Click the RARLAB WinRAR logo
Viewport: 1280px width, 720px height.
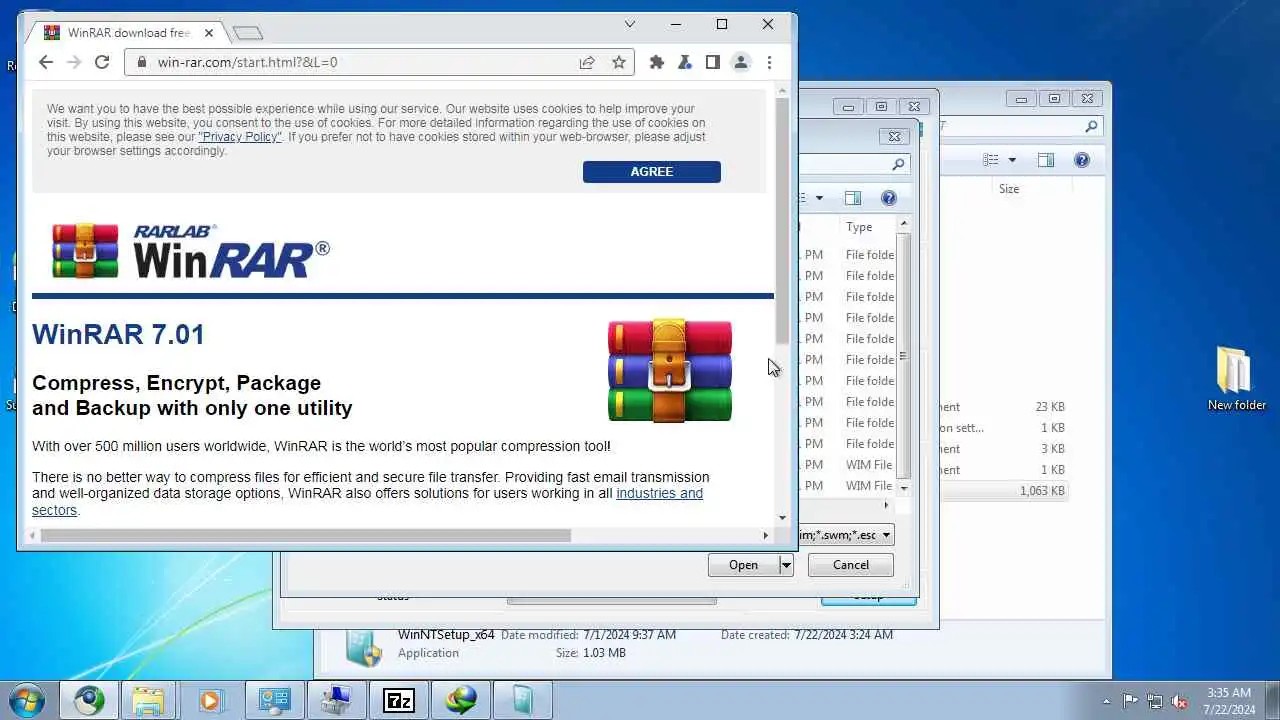coord(190,251)
